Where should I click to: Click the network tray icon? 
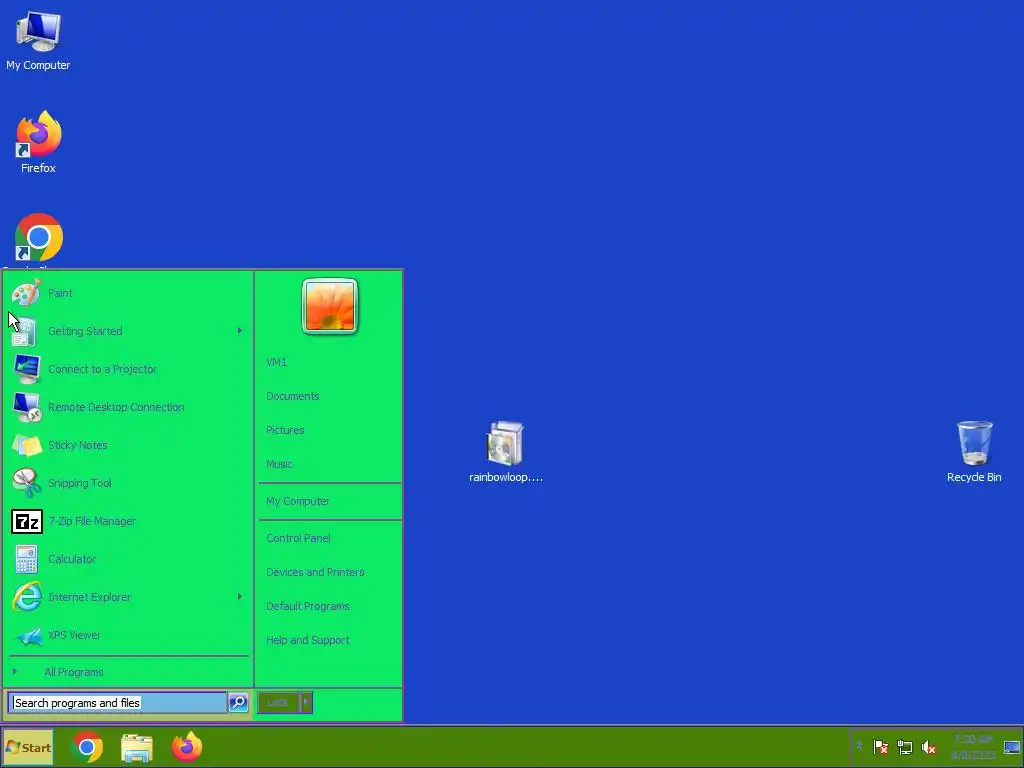[x=904, y=747]
